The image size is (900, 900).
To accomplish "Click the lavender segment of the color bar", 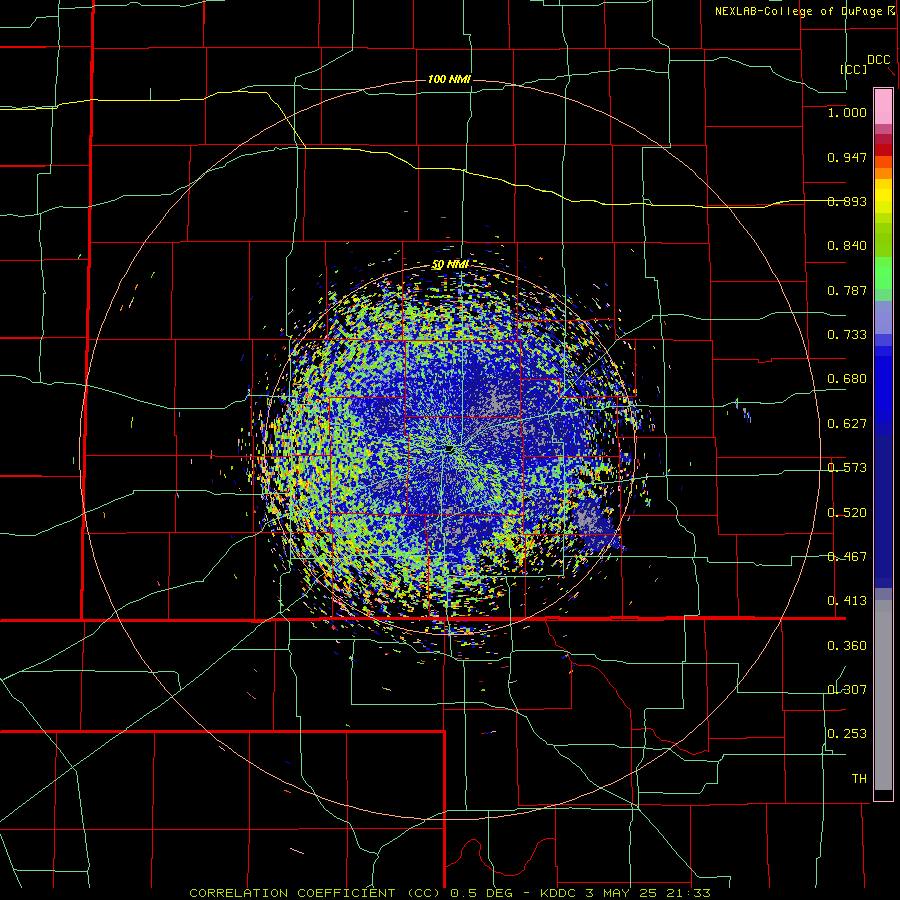I will 883,318.
